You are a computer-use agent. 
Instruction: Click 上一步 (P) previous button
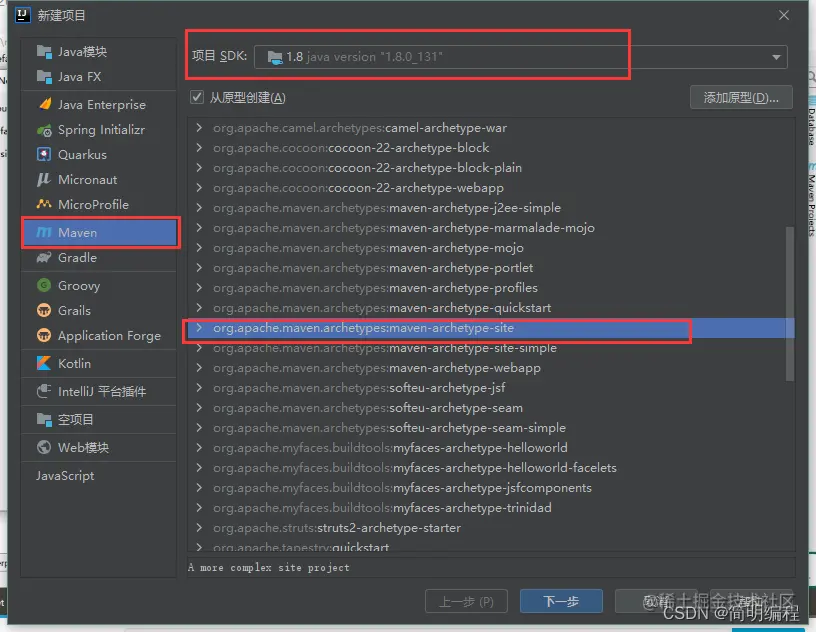[x=466, y=601]
